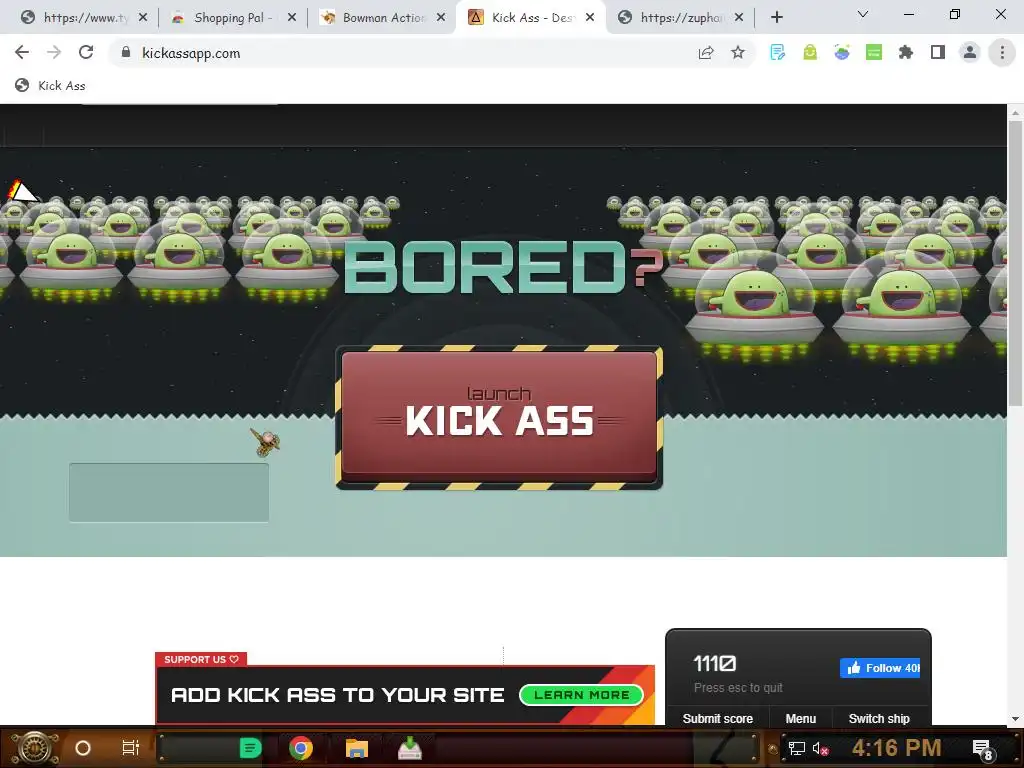
Task: Open the profile avatar menu
Action: pos(970,53)
